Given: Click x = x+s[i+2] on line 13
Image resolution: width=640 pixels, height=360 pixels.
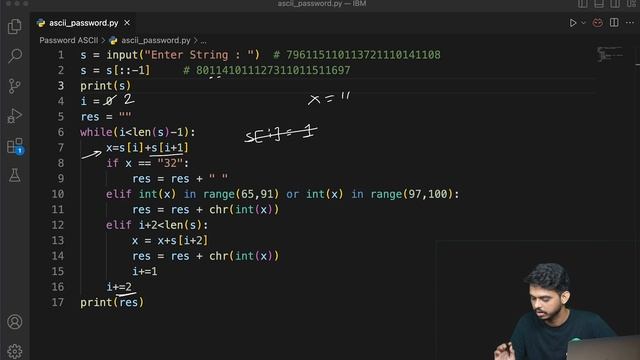Looking at the screenshot, I should [170, 240].
